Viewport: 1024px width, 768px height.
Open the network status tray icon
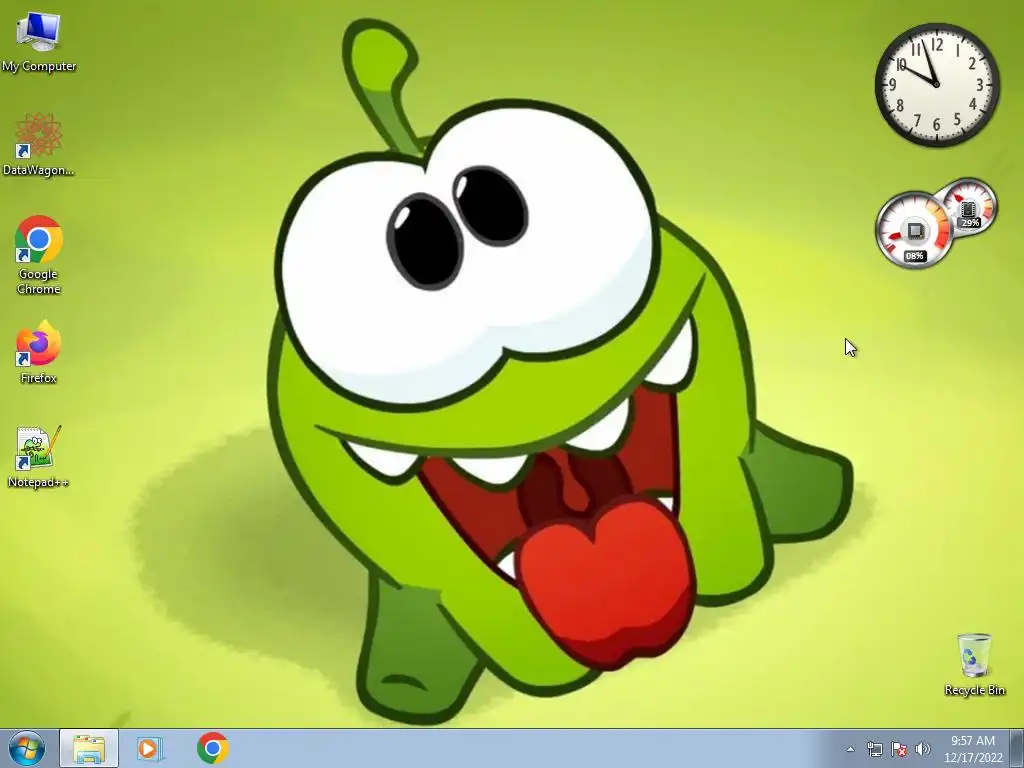[x=874, y=749]
